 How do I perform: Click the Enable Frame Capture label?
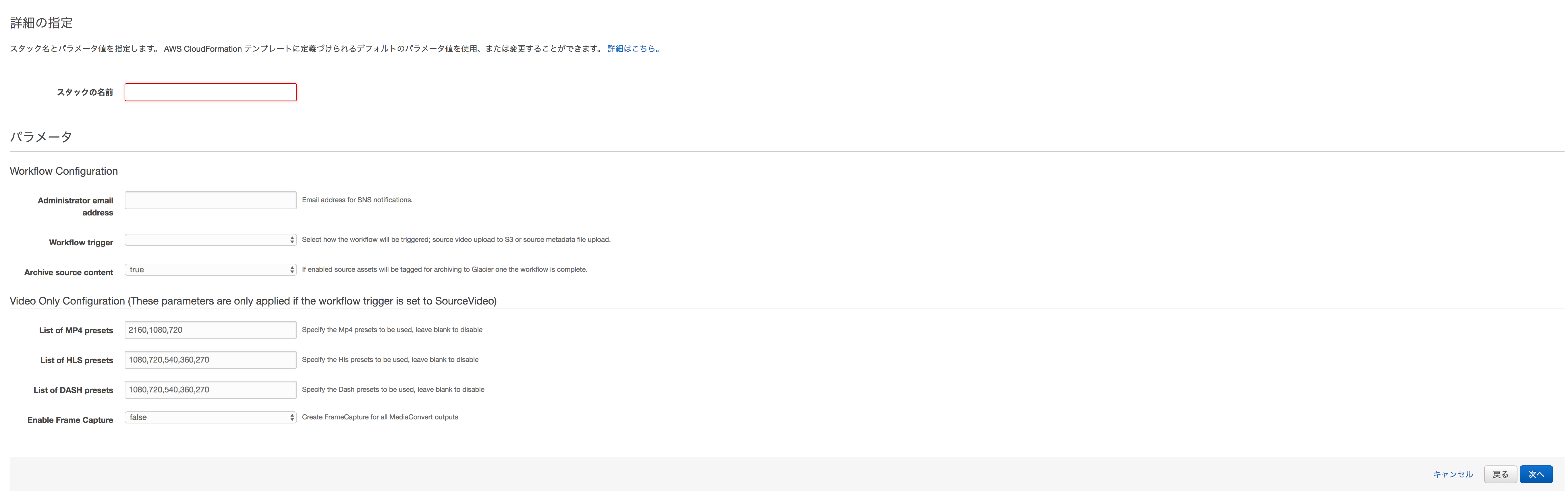click(x=70, y=421)
